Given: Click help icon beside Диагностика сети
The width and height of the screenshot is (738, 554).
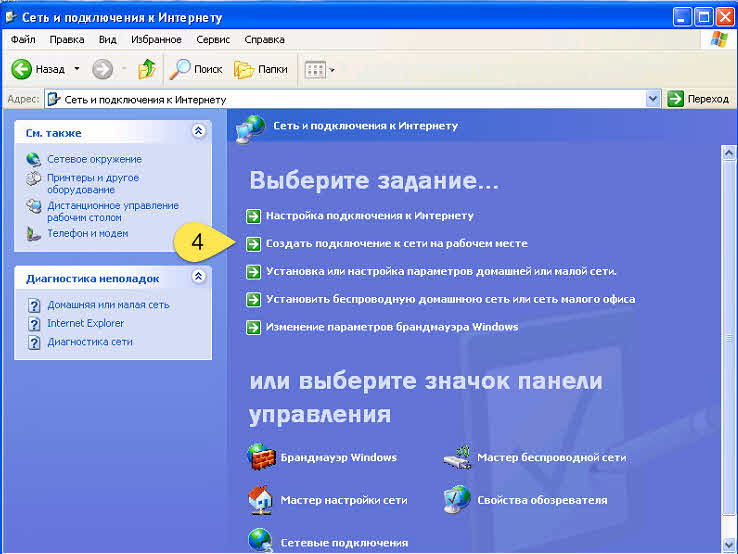Looking at the screenshot, I should click(34, 342).
